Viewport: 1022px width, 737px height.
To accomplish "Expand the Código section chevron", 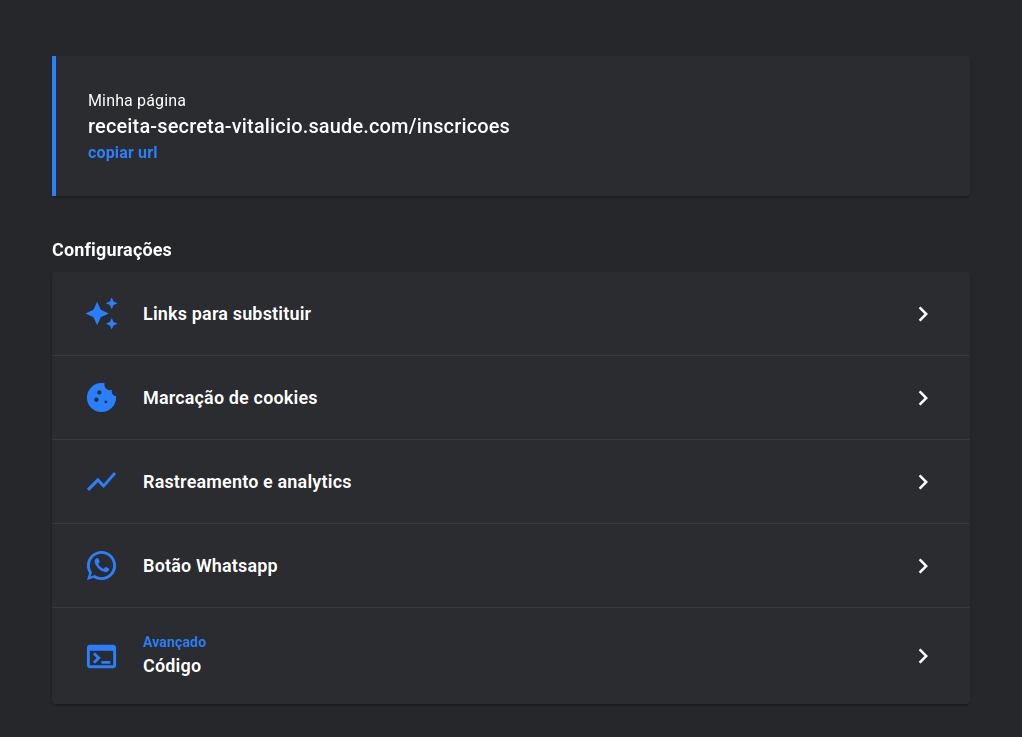I will pos(923,656).
